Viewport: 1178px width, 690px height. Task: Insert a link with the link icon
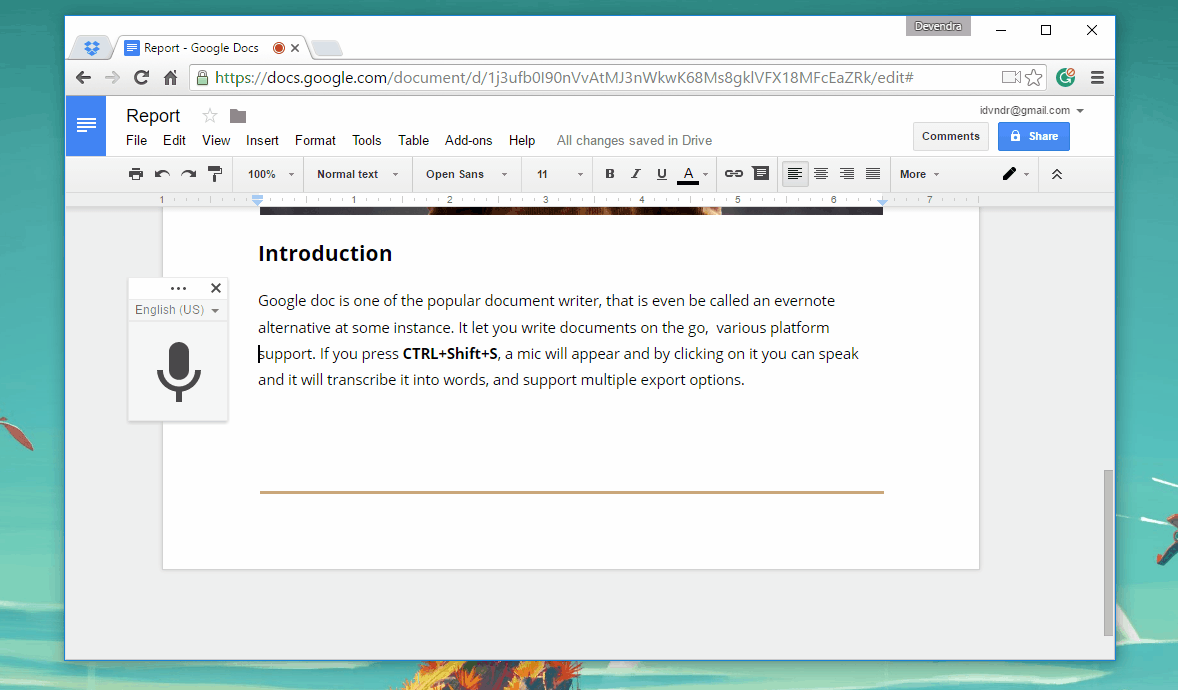click(x=733, y=174)
